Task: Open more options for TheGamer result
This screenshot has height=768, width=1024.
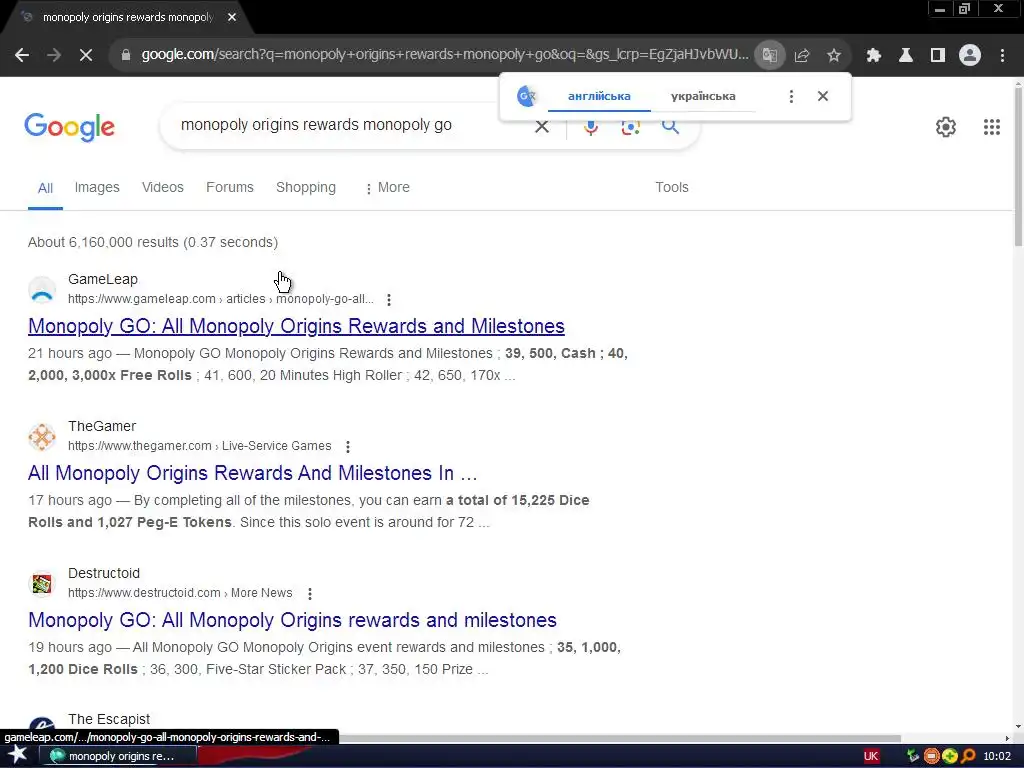Action: pos(347,447)
